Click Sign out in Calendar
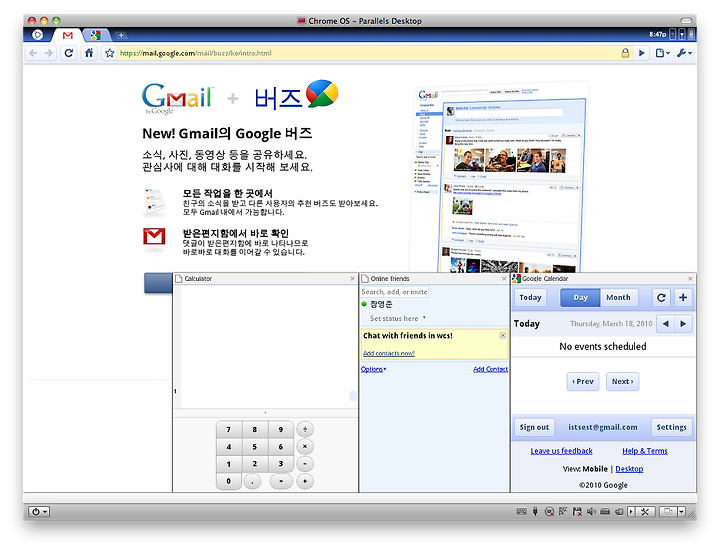This screenshot has height=552, width=720. [534, 427]
